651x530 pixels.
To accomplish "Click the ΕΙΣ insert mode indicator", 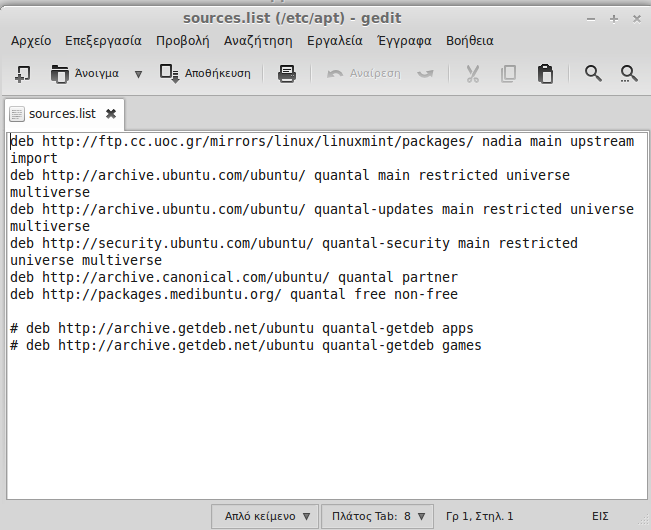I will click(600, 516).
